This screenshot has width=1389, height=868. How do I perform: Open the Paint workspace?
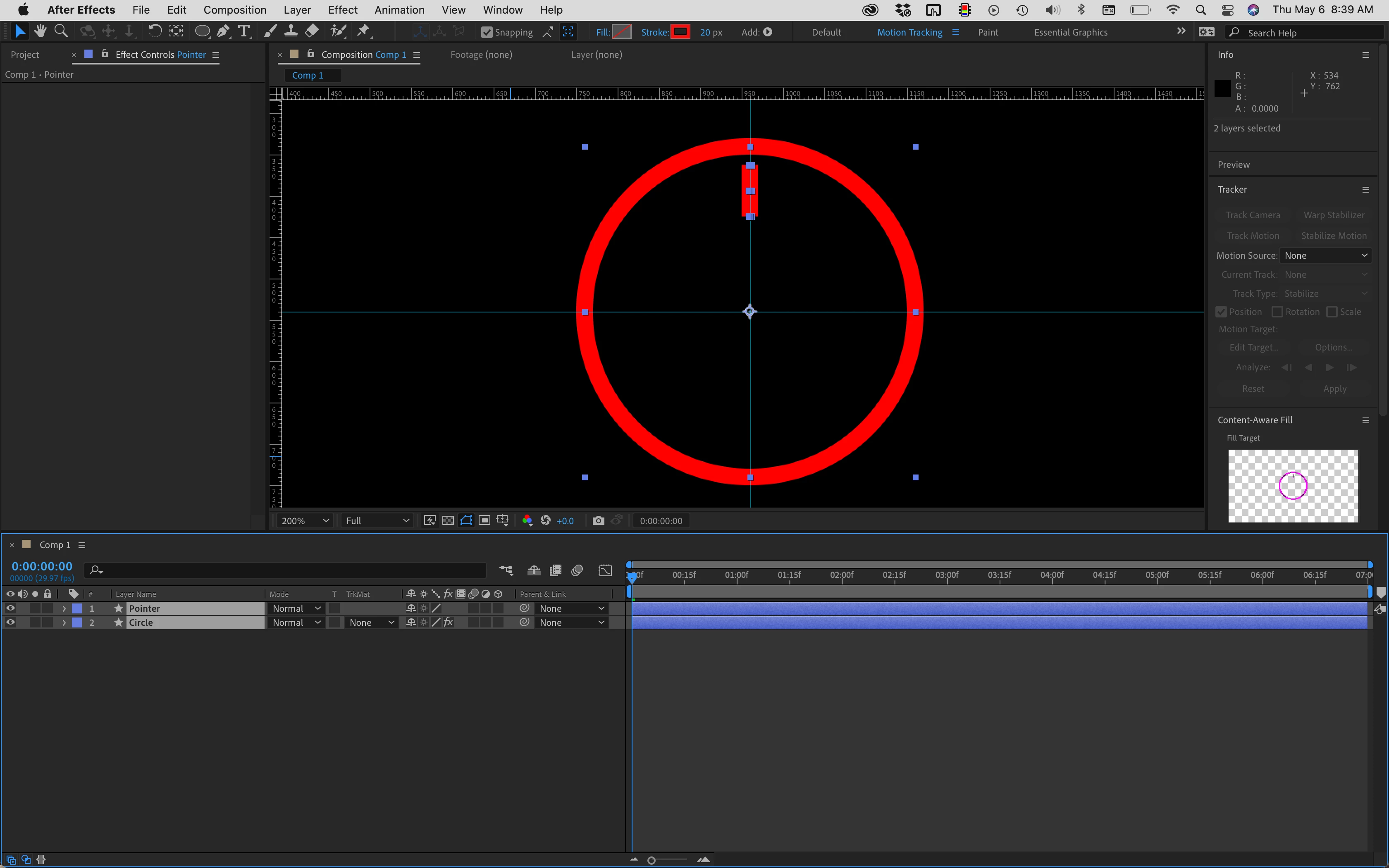coord(988,33)
